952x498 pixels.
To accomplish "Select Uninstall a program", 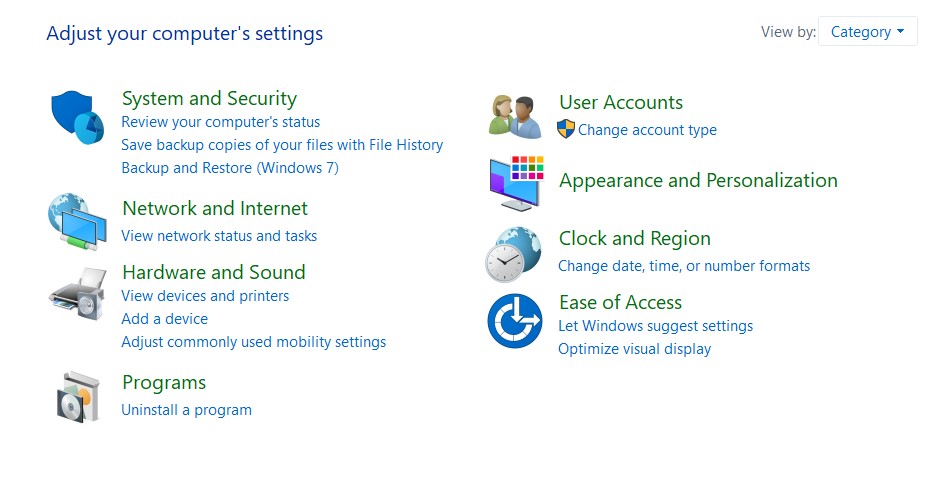I will coord(186,410).
